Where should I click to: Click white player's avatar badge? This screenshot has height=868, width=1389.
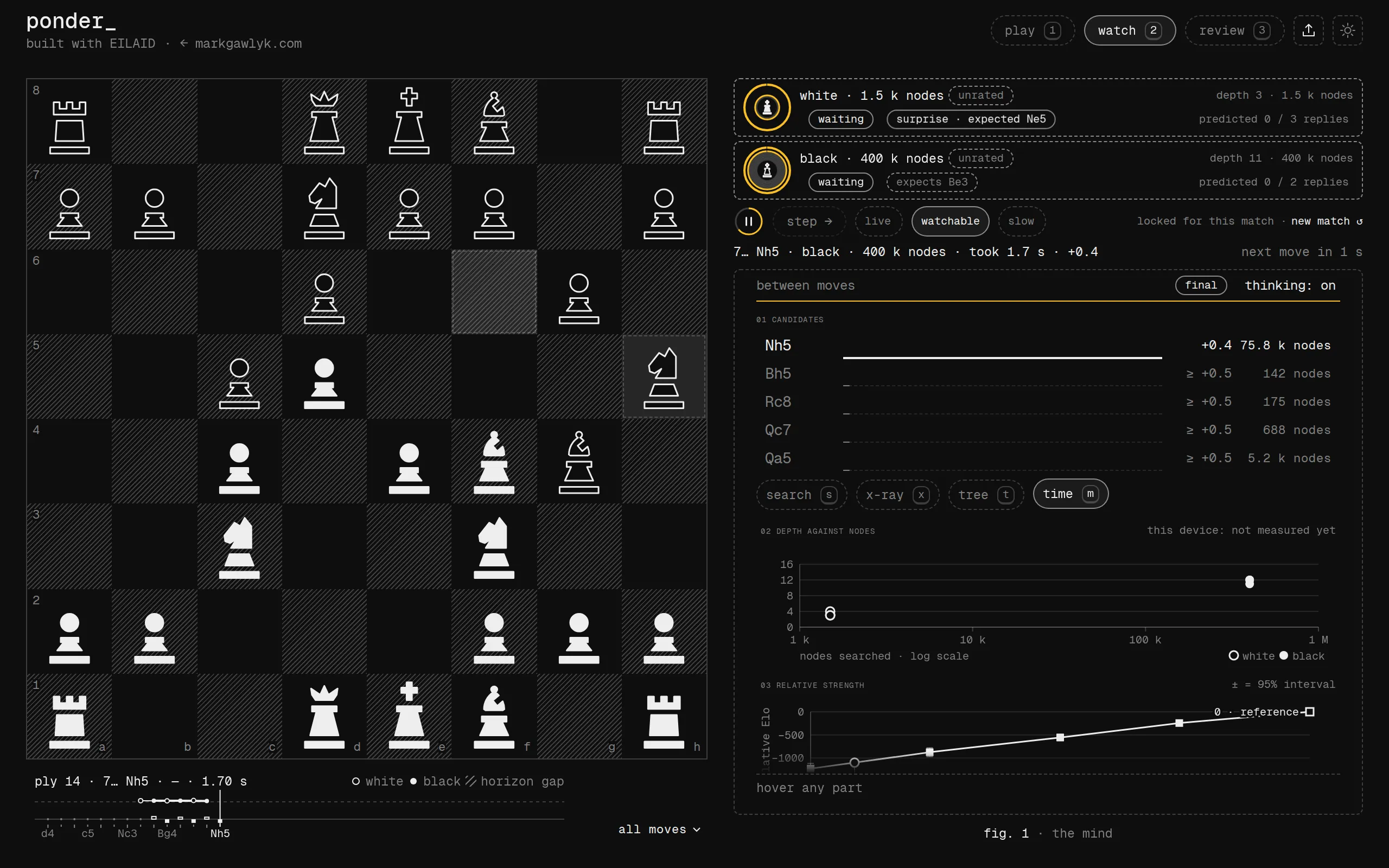pos(767,107)
